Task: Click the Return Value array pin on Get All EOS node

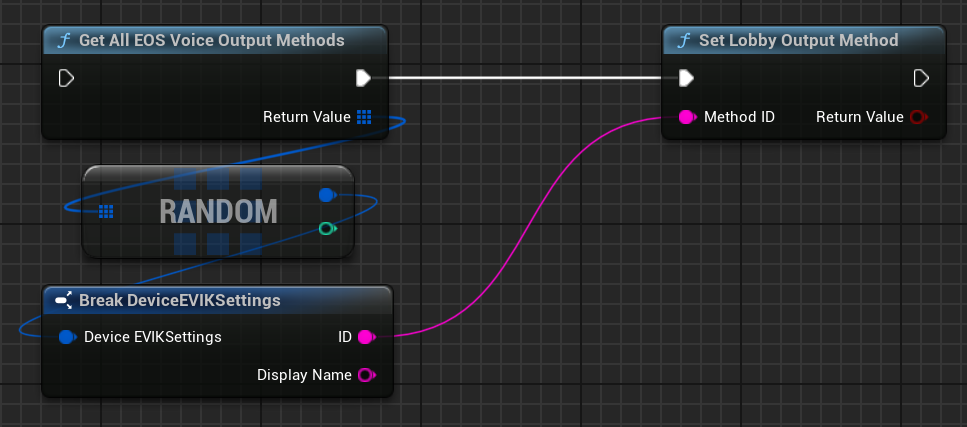Action: tap(364, 117)
